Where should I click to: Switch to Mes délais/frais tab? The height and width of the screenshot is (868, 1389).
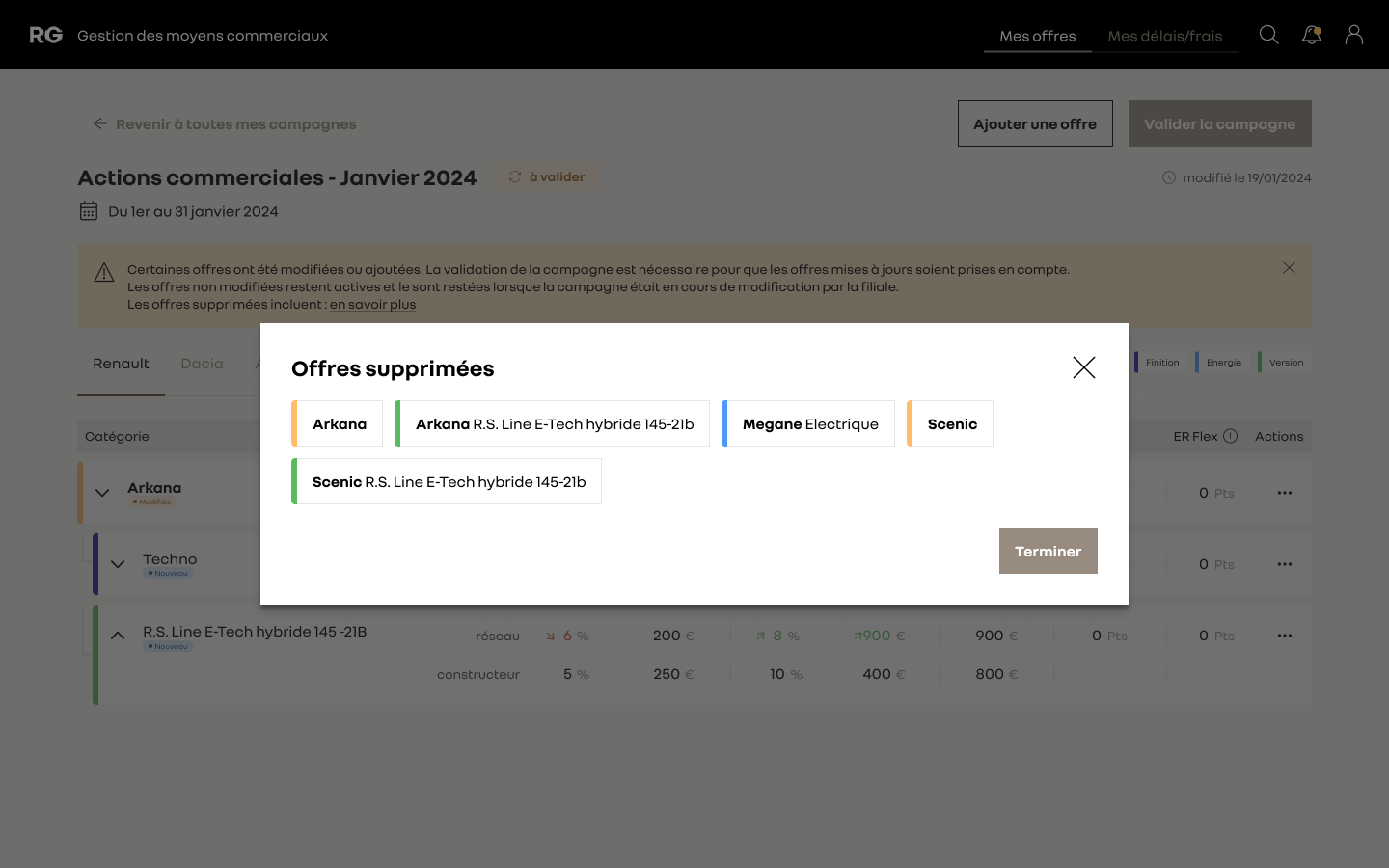tap(1165, 36)
